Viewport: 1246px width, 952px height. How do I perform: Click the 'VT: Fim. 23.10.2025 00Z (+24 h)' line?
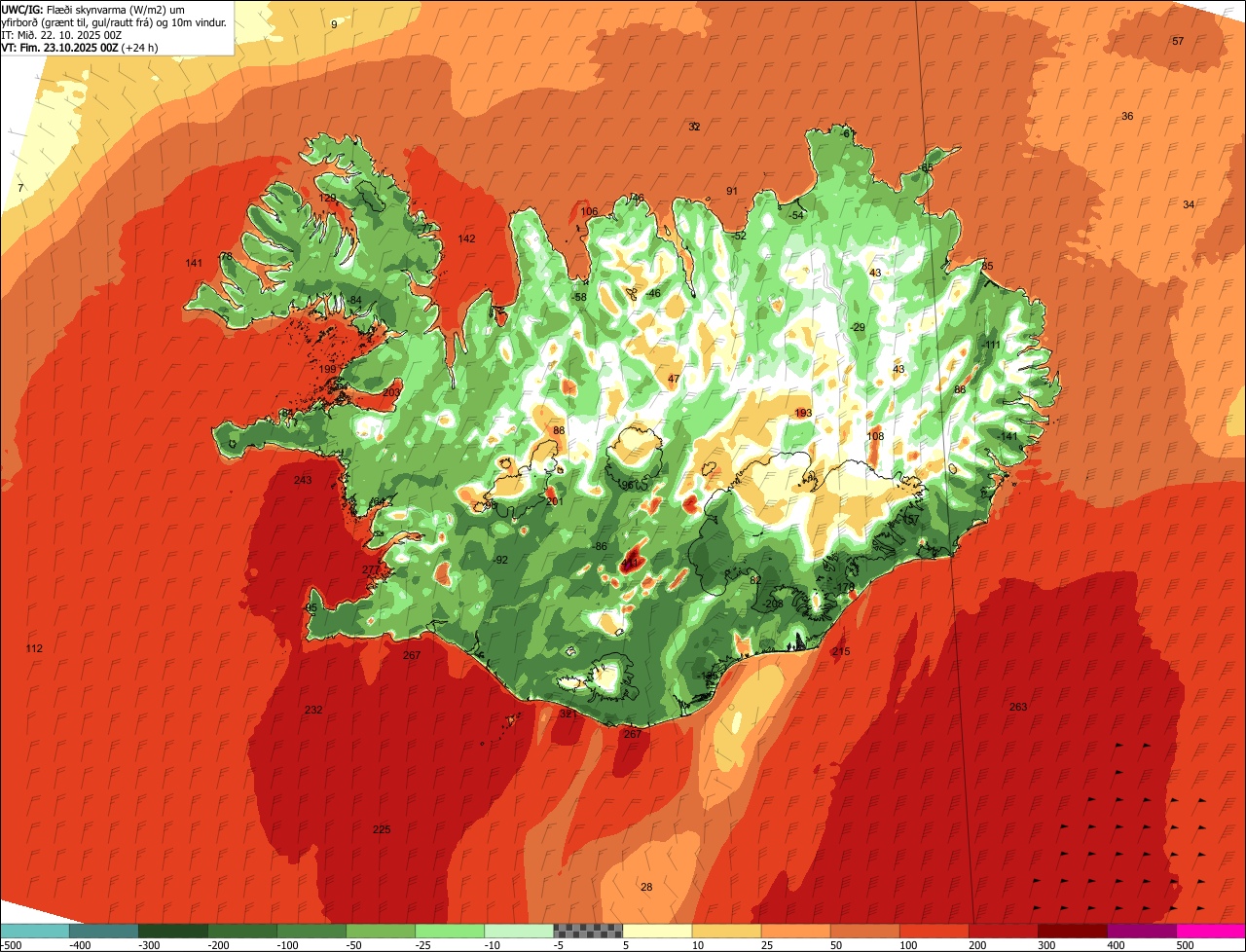coord(80,47)
